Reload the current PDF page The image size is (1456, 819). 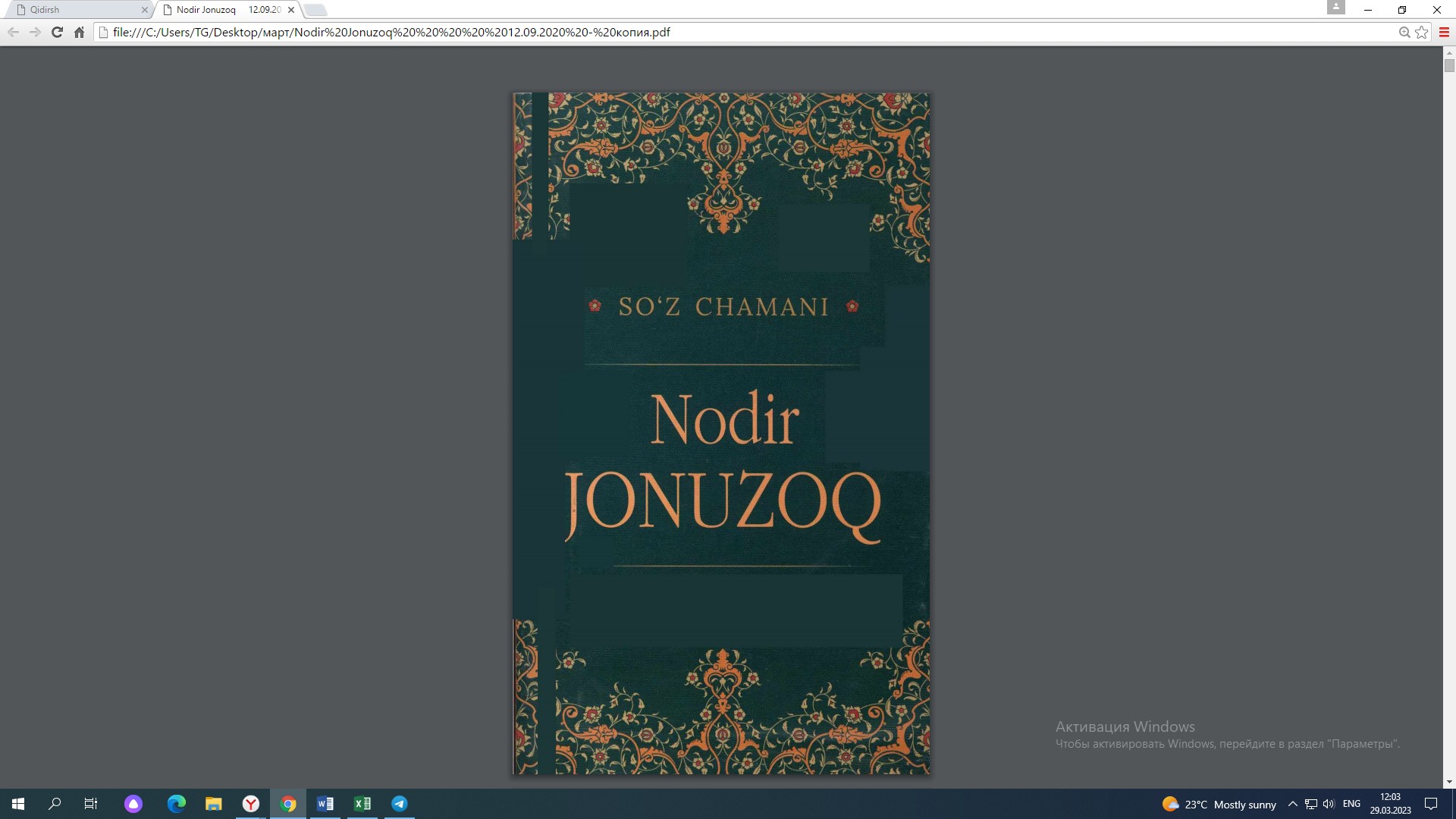pyautogui.click(x=57, y=32)
